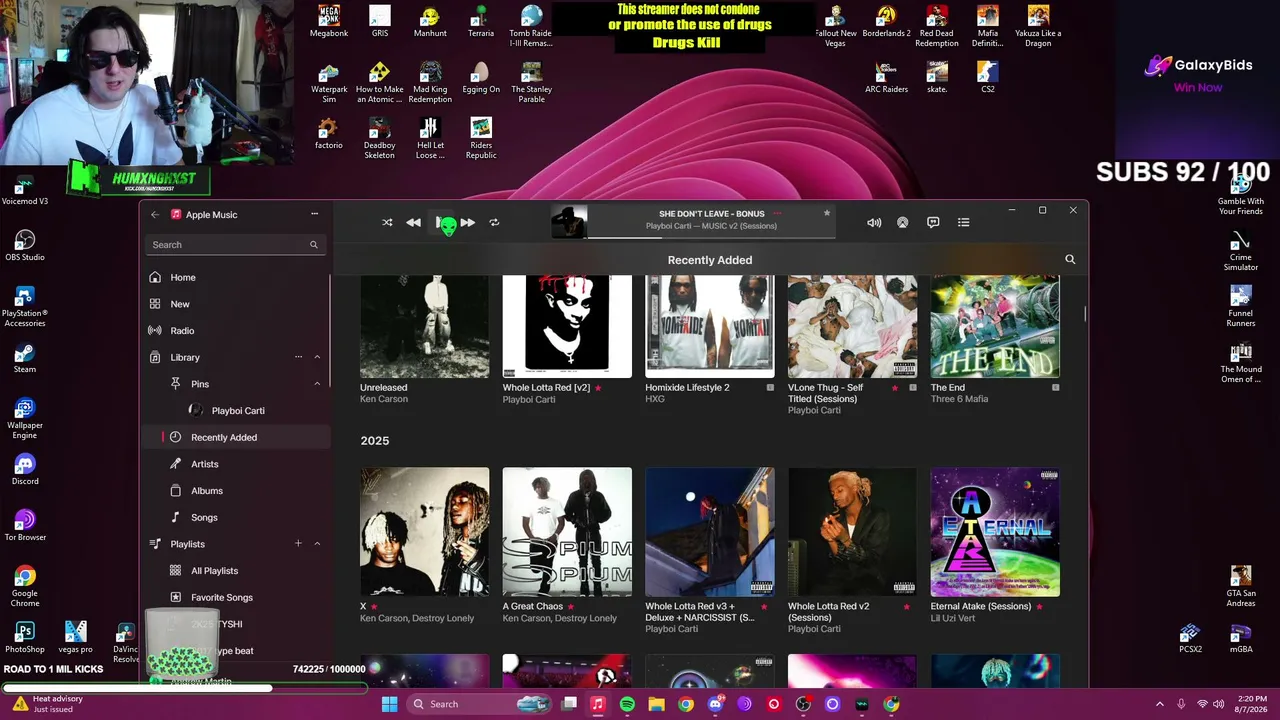Click the Three 6 Mafia artist link
The width and height of the screenshot is (1280, 720).
[959, 399]
